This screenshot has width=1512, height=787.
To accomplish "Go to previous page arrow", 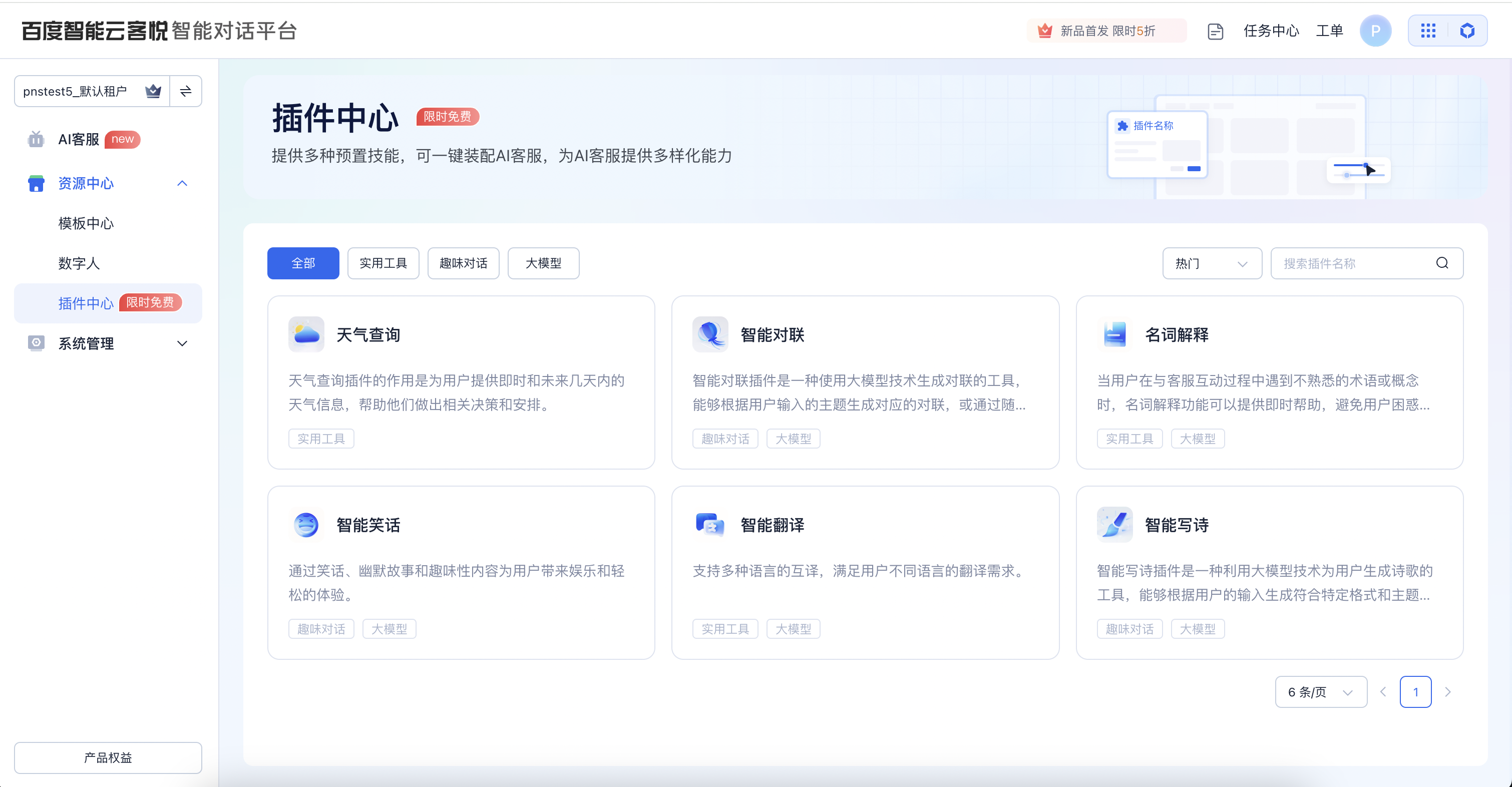I will pyautogui.click(x=1383, y=692).
